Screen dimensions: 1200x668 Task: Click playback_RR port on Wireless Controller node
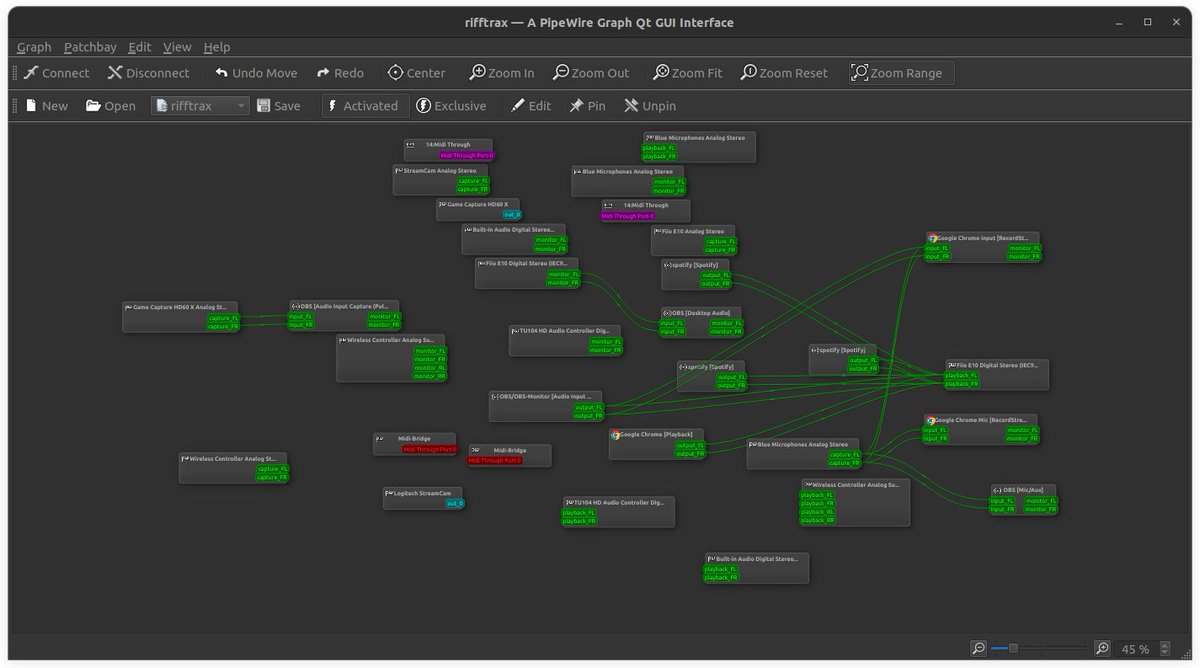point(817,521)
